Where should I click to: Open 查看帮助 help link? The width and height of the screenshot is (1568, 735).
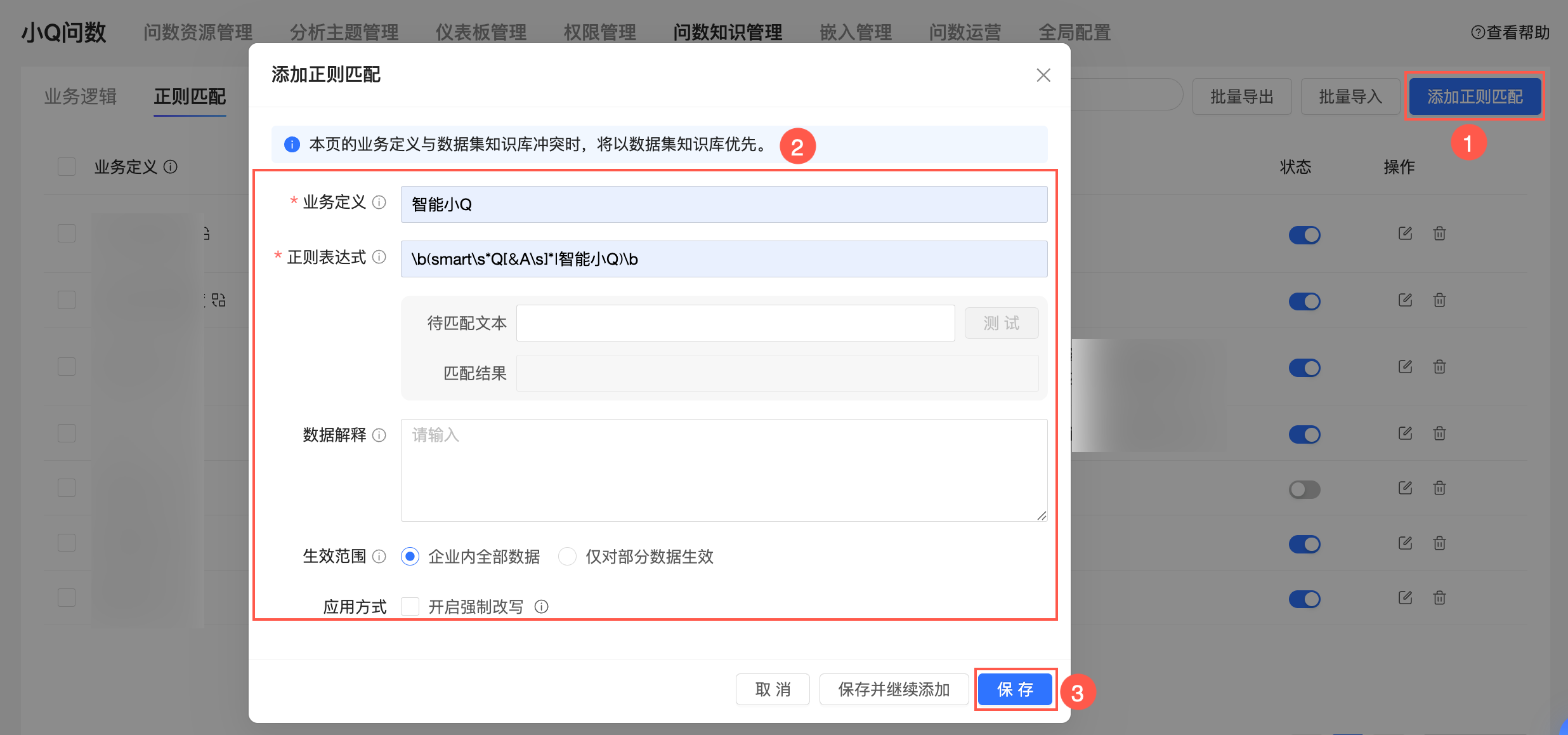tap(1510, 32)
